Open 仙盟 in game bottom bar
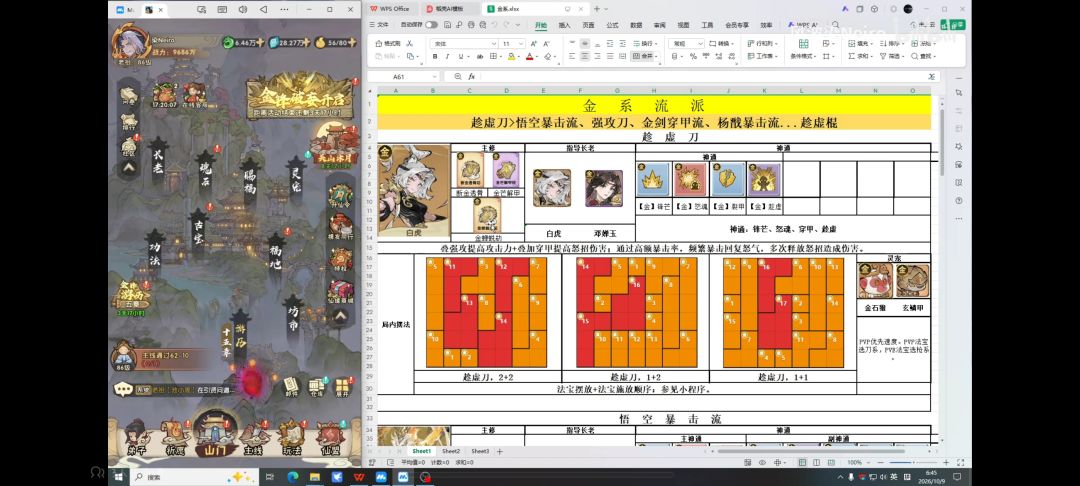This screenshot has height=486, width=1080. coord(331,437)
